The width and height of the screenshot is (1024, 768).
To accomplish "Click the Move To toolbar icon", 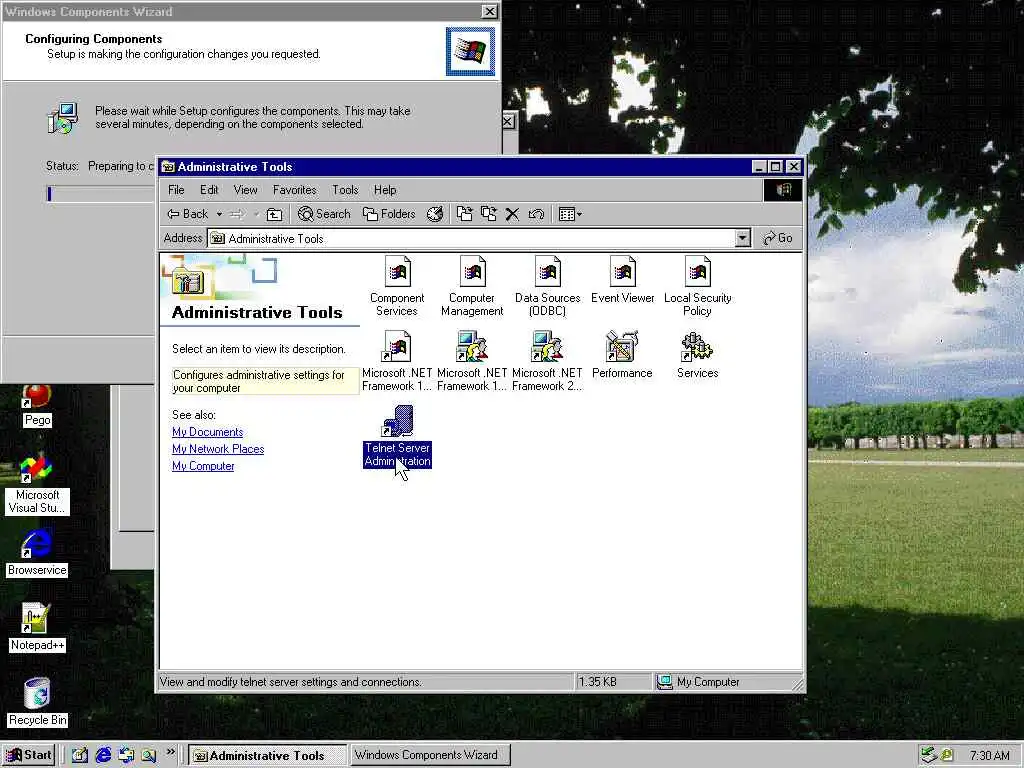I will pos(464,214).
